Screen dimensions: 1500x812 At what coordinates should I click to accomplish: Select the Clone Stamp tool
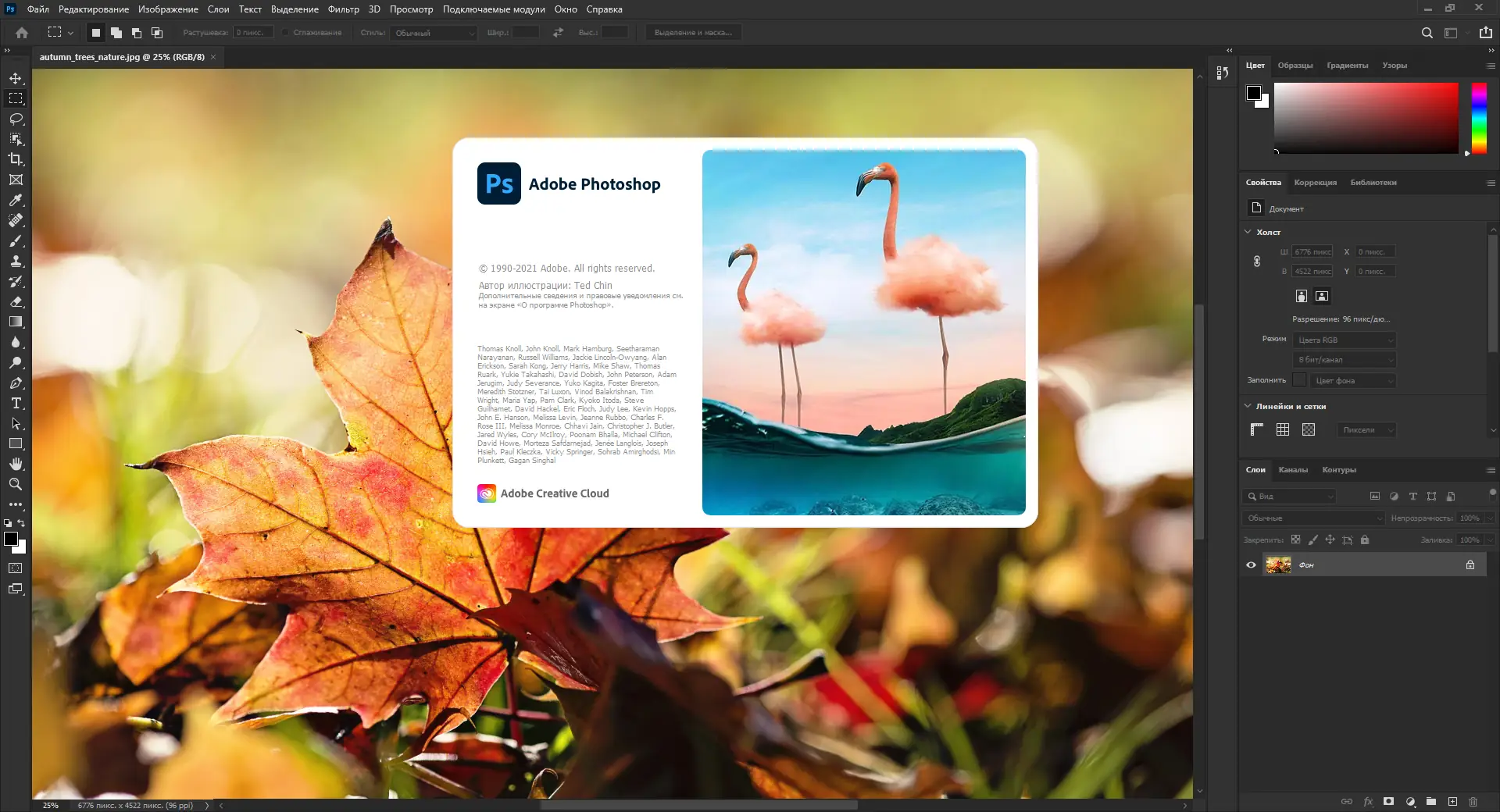[16, 262]
